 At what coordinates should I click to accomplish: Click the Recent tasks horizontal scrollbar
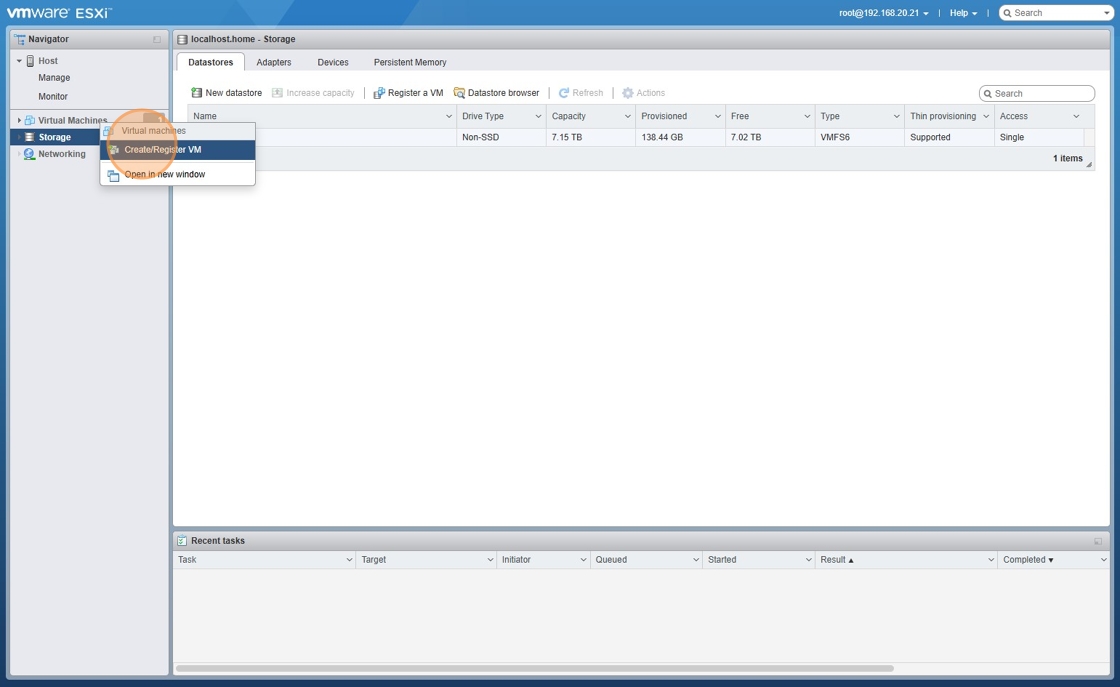534,668
